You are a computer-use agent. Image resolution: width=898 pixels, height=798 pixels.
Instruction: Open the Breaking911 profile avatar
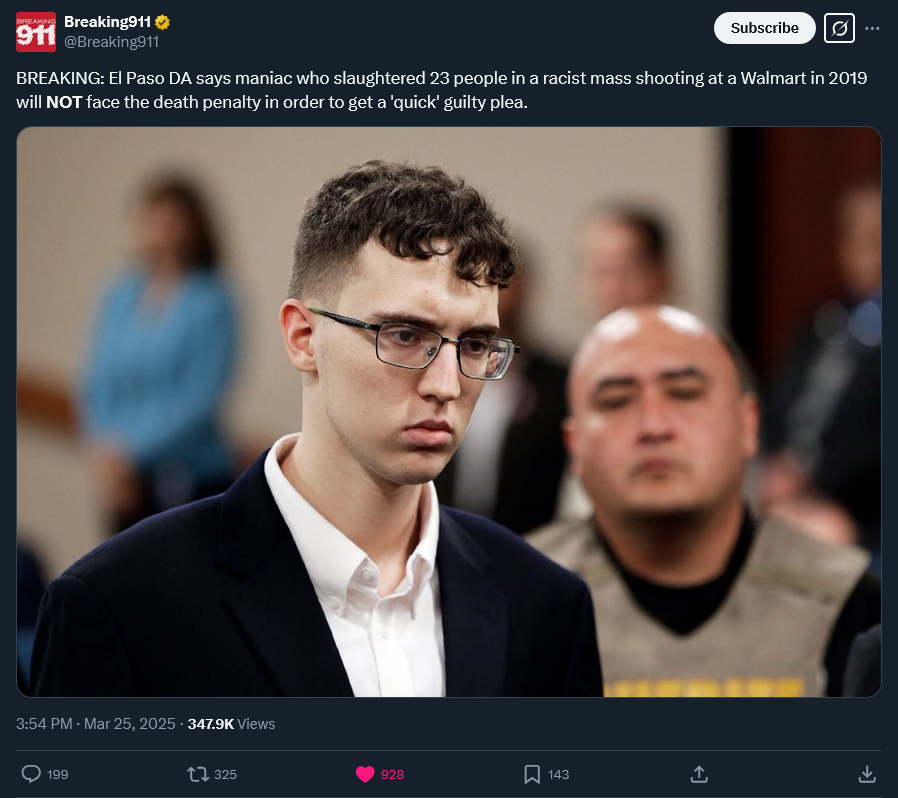(36, 32)
